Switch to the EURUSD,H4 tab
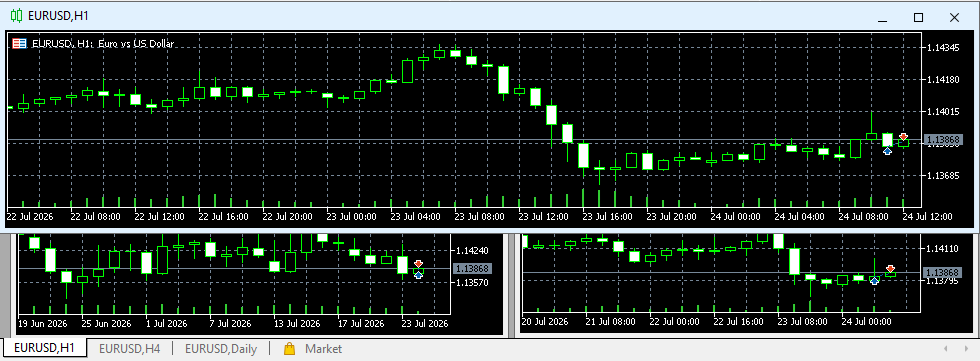 point(129,349)
